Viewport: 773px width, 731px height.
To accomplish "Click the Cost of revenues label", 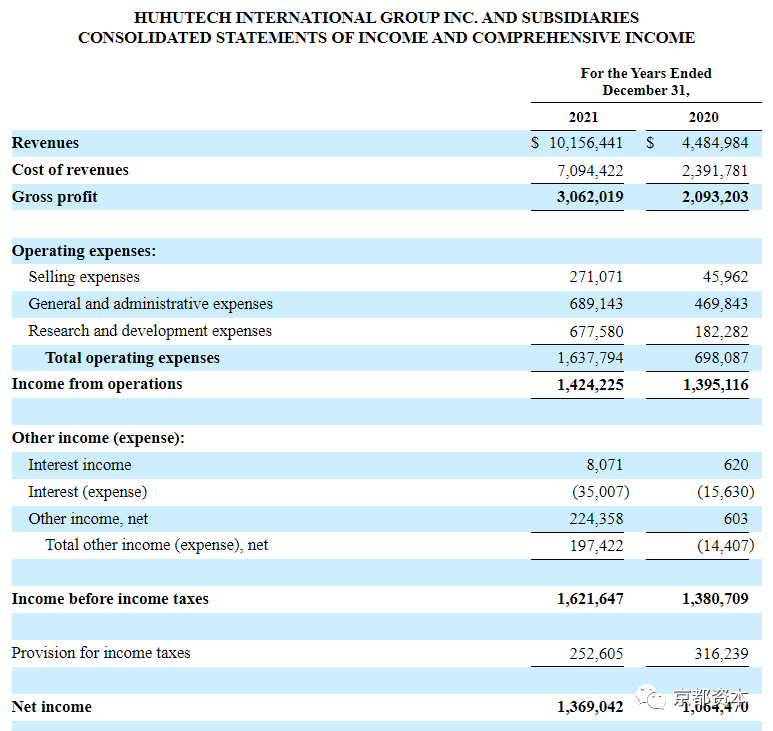I will pyautogui.click(x=70, y=170).
